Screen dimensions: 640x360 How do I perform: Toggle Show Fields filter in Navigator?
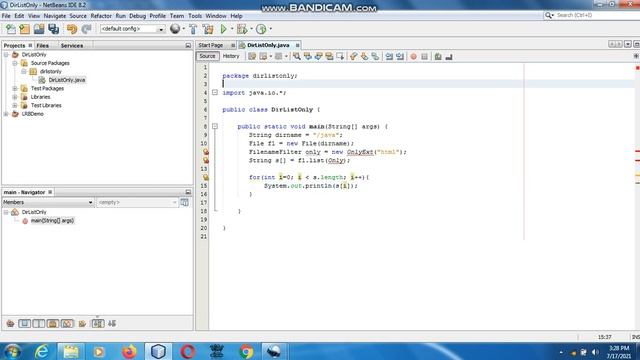24,324
